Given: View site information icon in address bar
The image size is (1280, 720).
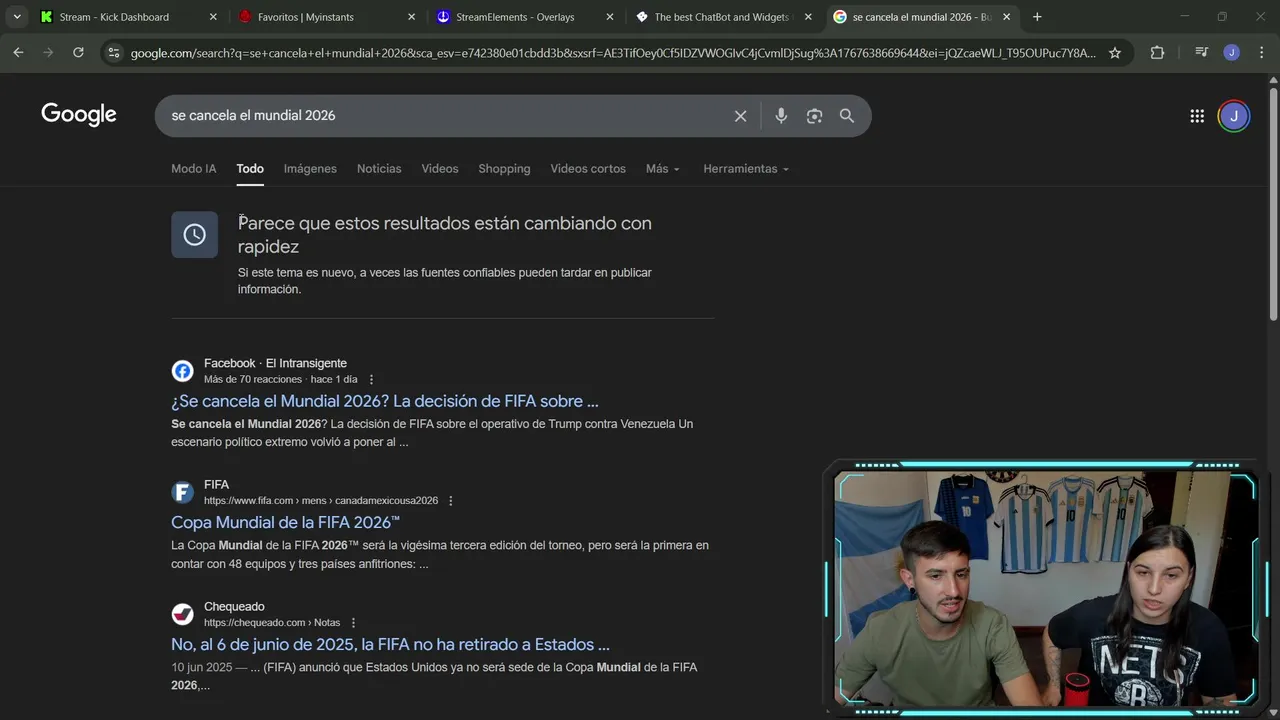Looking at the screenshot, I should point(114,53).
